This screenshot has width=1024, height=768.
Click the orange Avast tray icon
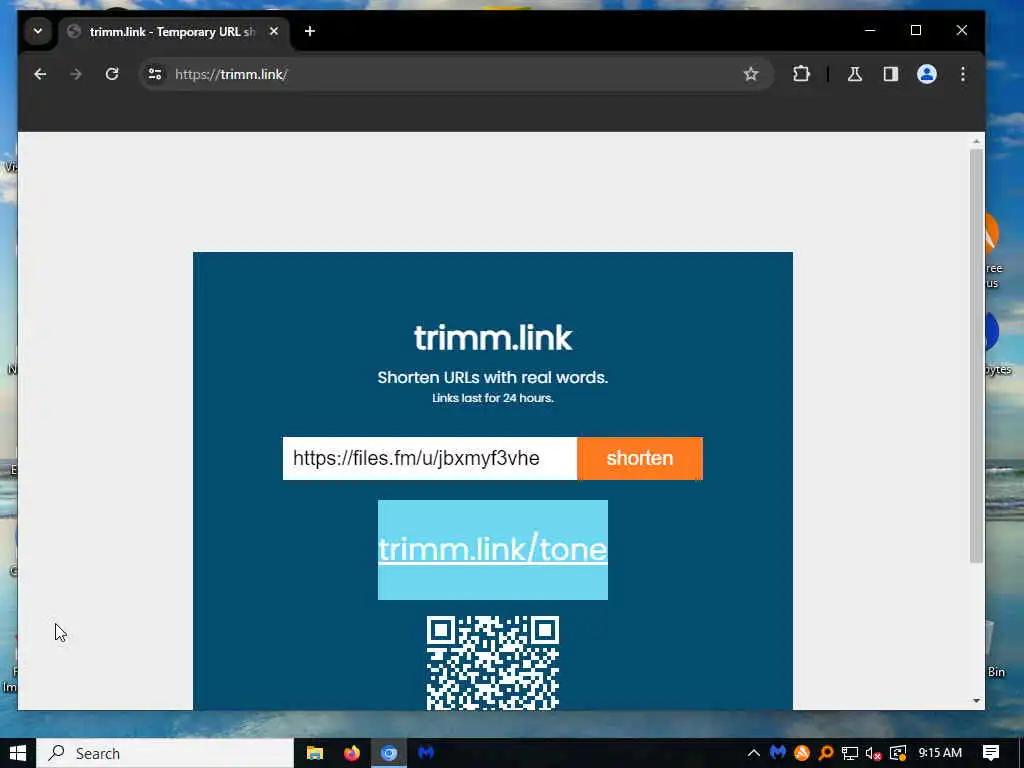click(x=802, y=753)
